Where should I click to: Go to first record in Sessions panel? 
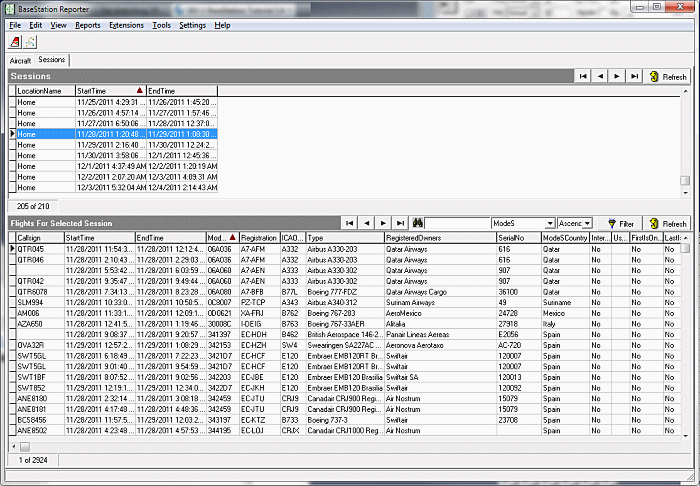click(583, 76)
